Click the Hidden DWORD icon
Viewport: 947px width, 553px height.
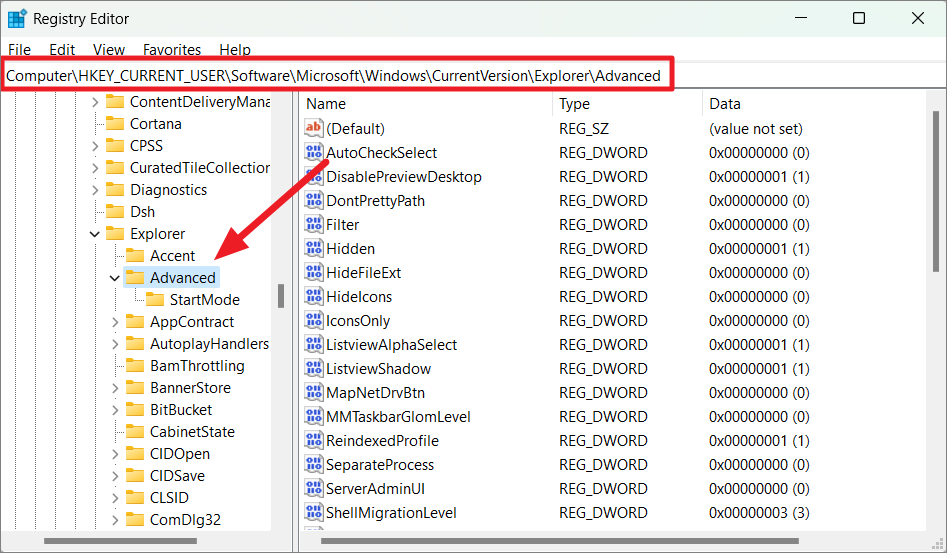point(313,248)
